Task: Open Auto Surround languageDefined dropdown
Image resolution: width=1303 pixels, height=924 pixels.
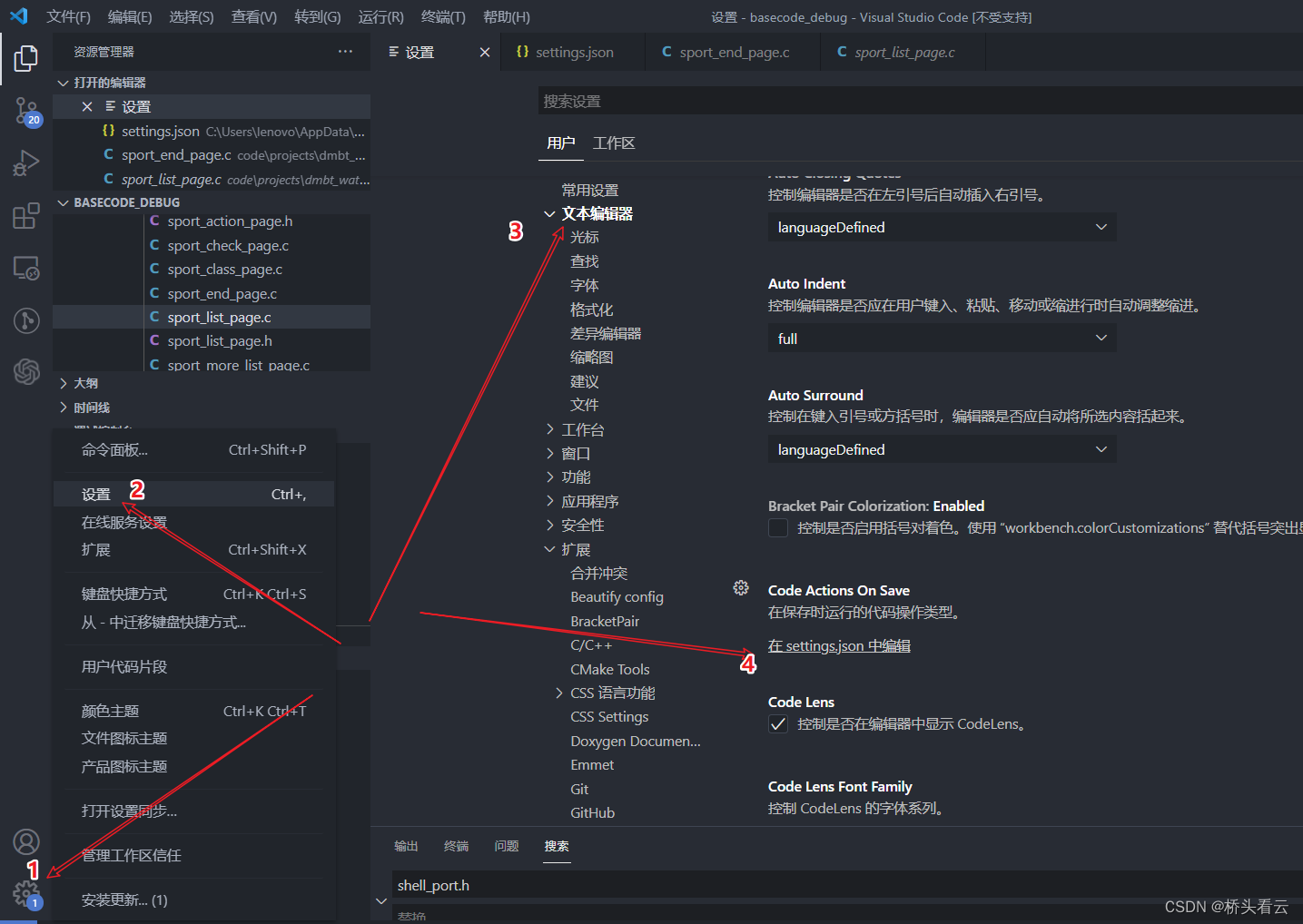Action: [x=942, y=449]
